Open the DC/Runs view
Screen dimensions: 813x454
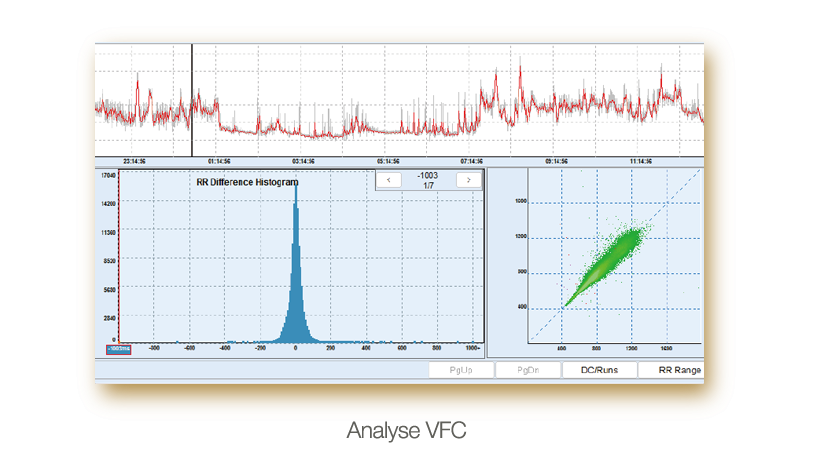[x=599, y=370]
